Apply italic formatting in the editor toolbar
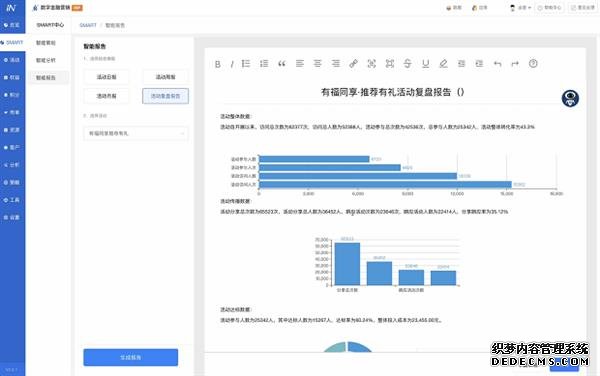600x376 pixels. click(232, 64)
